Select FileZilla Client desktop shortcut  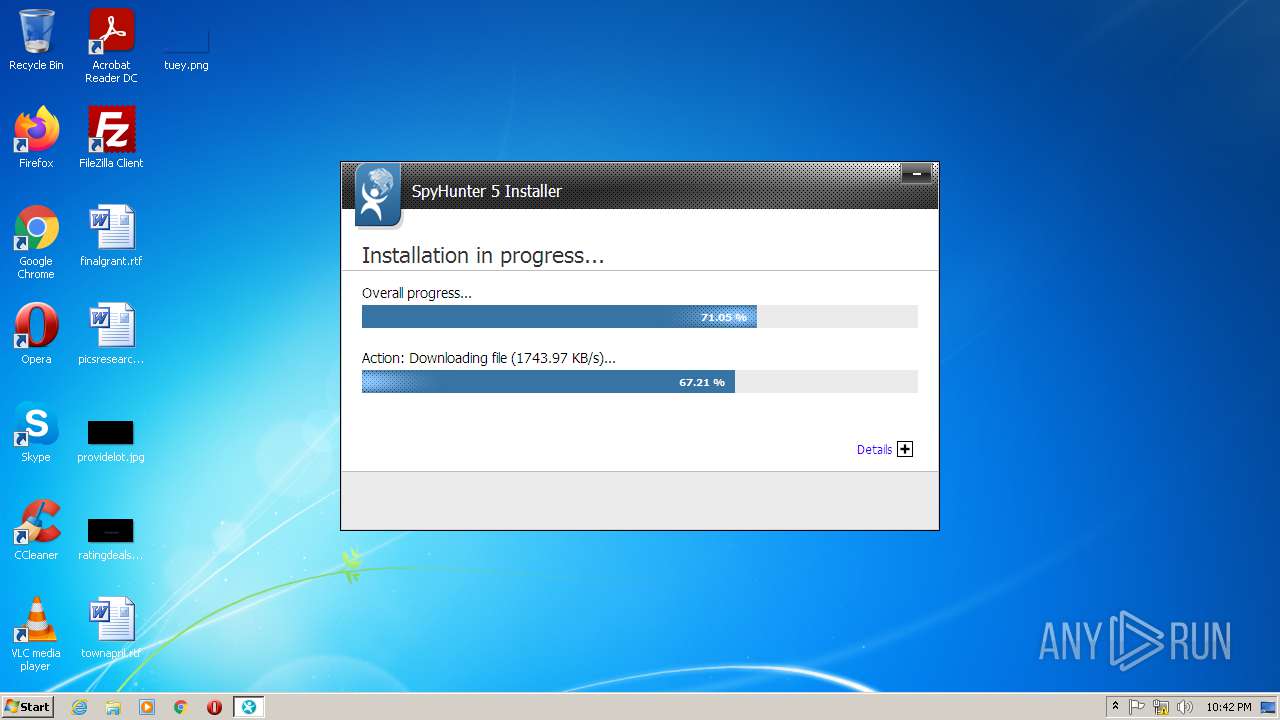tap(111, 138)
